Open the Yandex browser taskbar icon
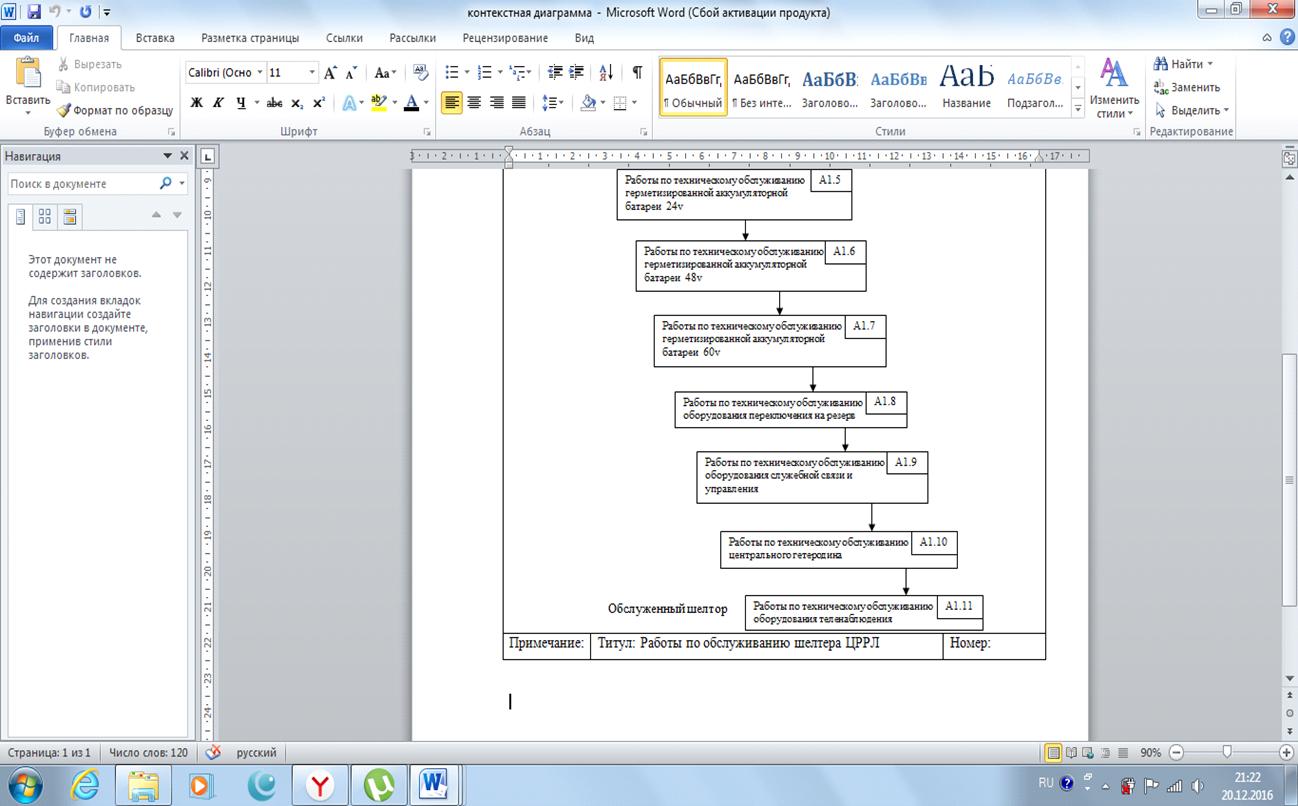1298x806 pixels. 320,785
